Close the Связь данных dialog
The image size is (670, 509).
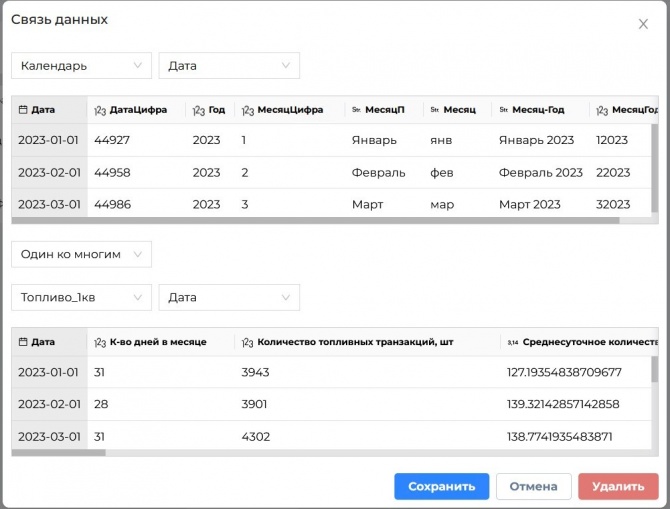point(643,24)
